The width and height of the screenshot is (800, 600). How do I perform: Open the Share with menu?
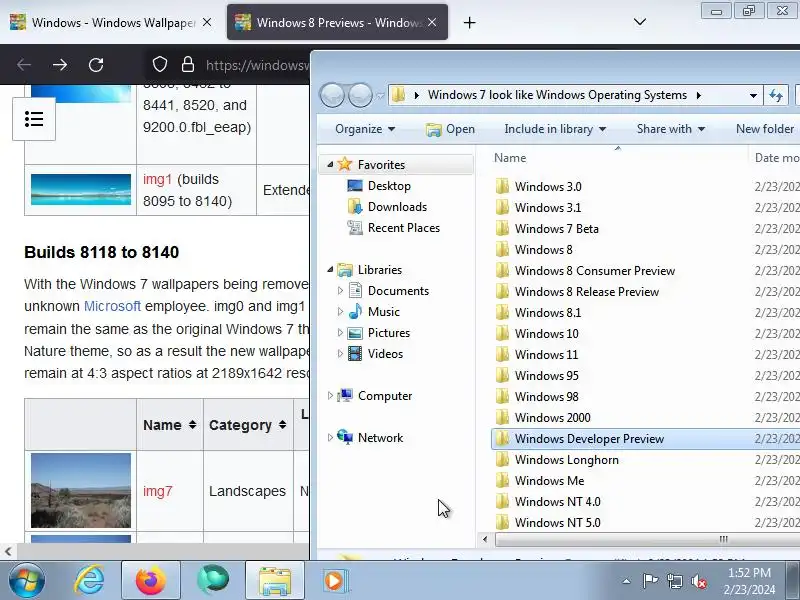pyautogui.click(x=671, y=129)
